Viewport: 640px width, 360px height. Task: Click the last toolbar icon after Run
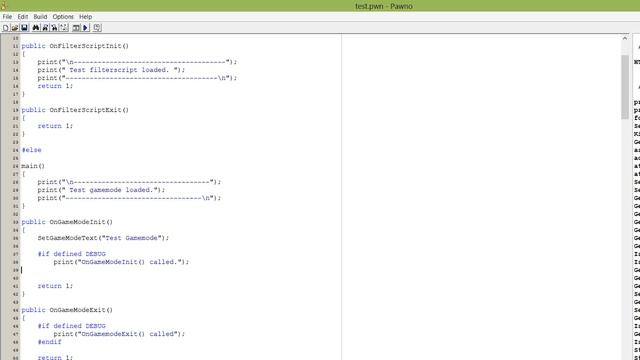click(x=97, y=28)
